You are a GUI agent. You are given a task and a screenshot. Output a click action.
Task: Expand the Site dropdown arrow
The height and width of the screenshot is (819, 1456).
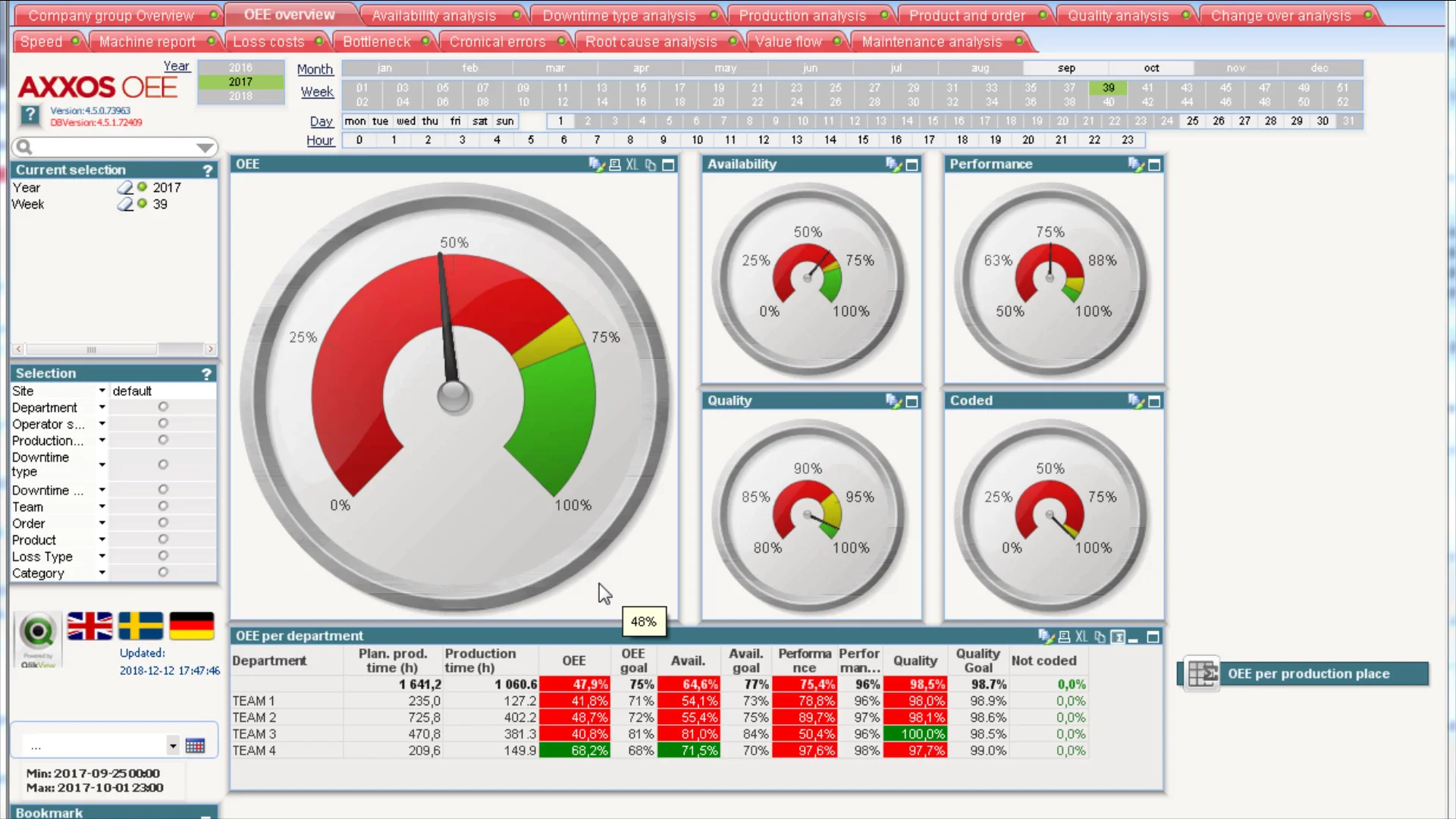pyautogui.click(x=102, y=391)
